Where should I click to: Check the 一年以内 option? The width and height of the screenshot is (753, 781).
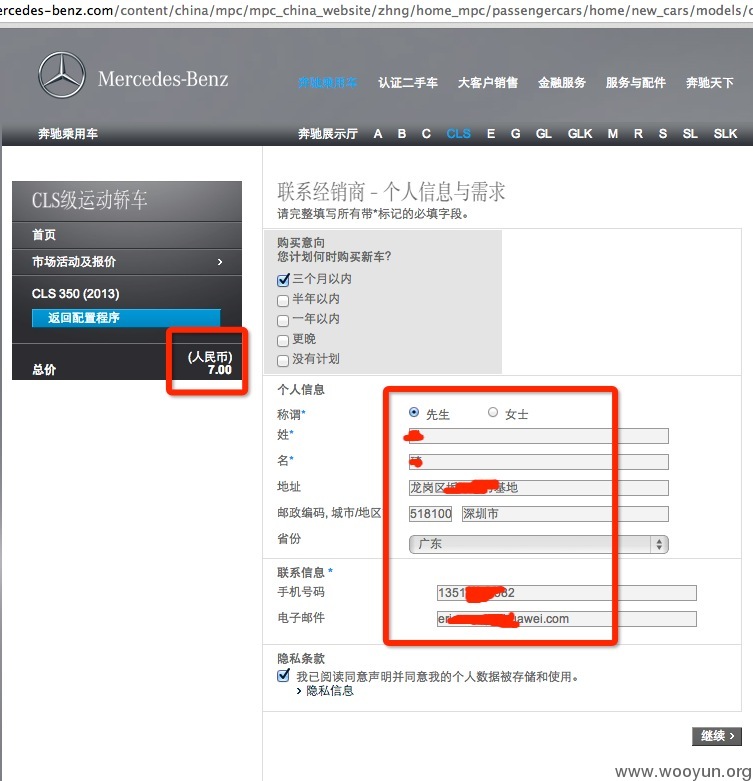[283, 320]
